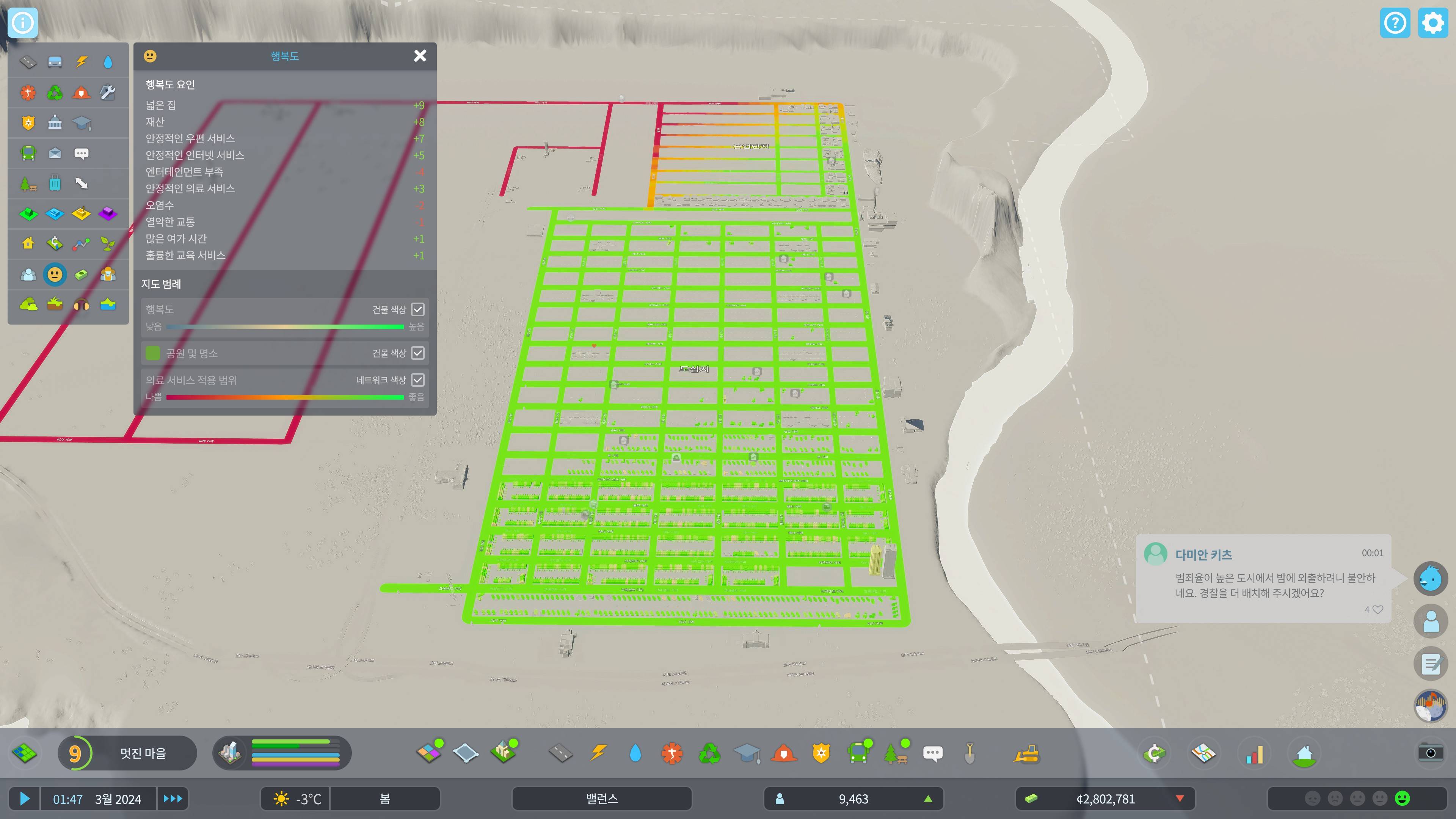Viewport: 1456px width, 819px height.
Task: Like 다미안 키츠's chirp with heart
Action: coord(1378,609)
